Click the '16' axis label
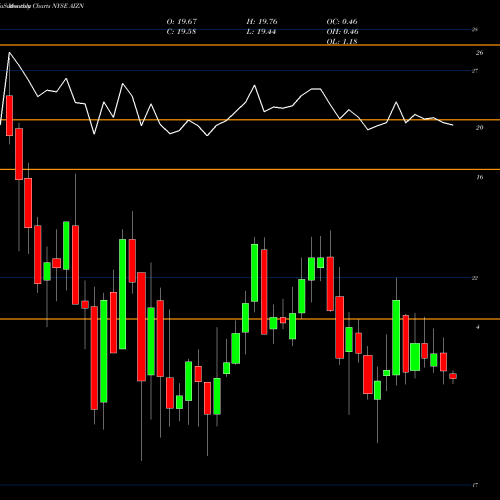Viewport: 500px width, 500px height. [479, 177]
